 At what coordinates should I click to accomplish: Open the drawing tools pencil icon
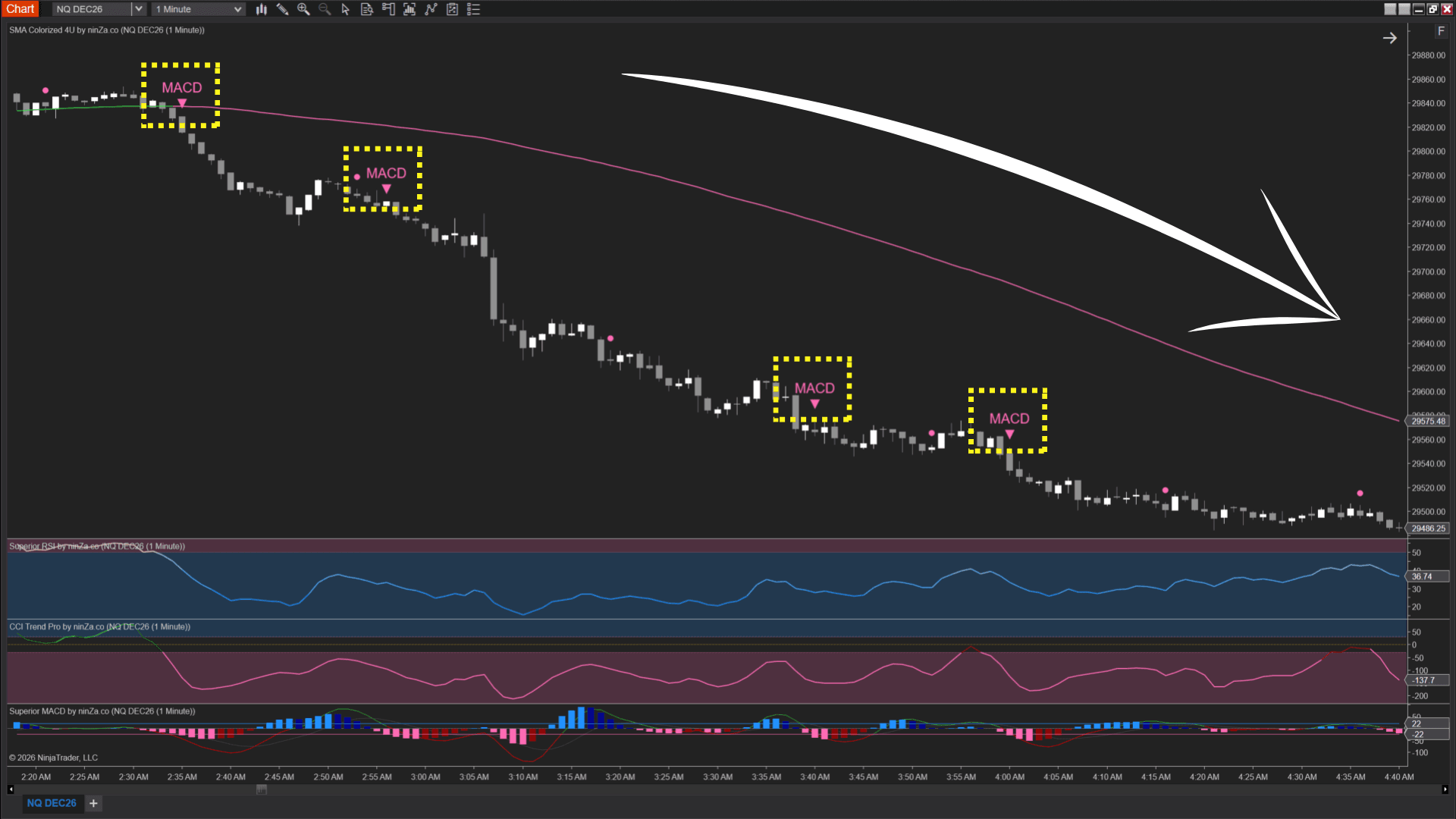click(282, 9)
